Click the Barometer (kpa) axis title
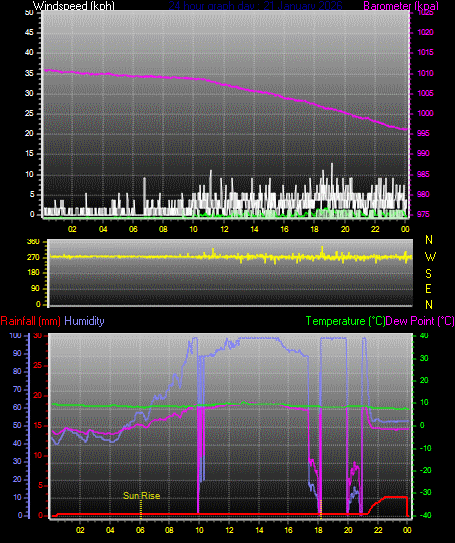 (401, 6)
